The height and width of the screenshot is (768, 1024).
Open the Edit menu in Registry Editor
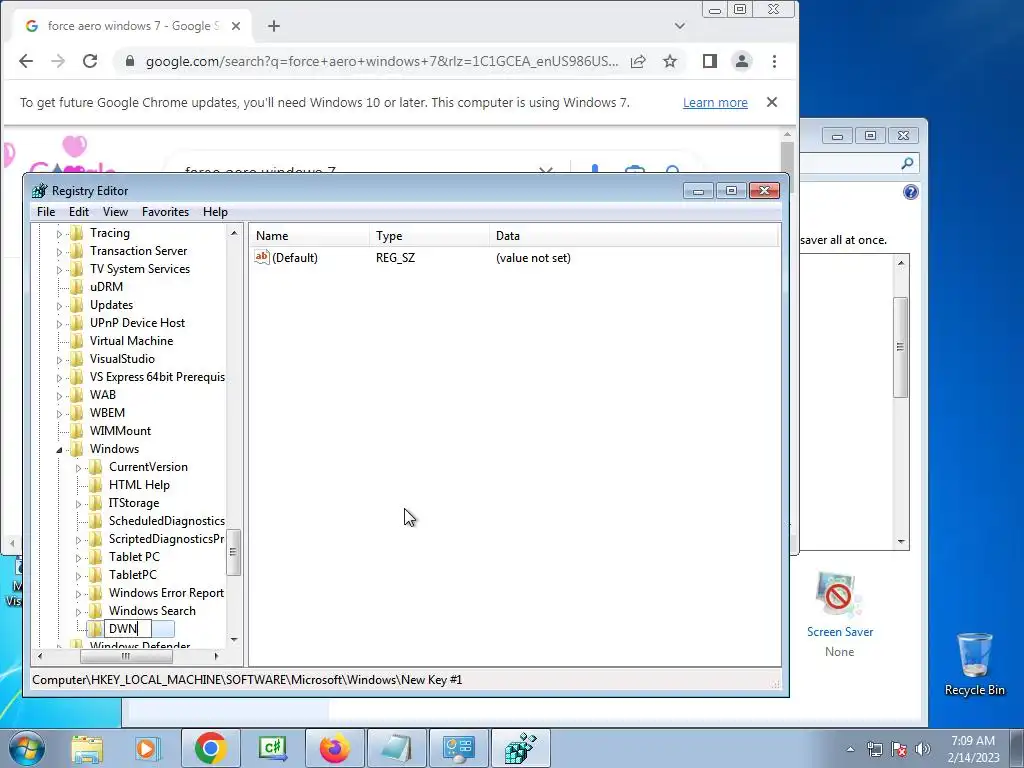(78, 212)
